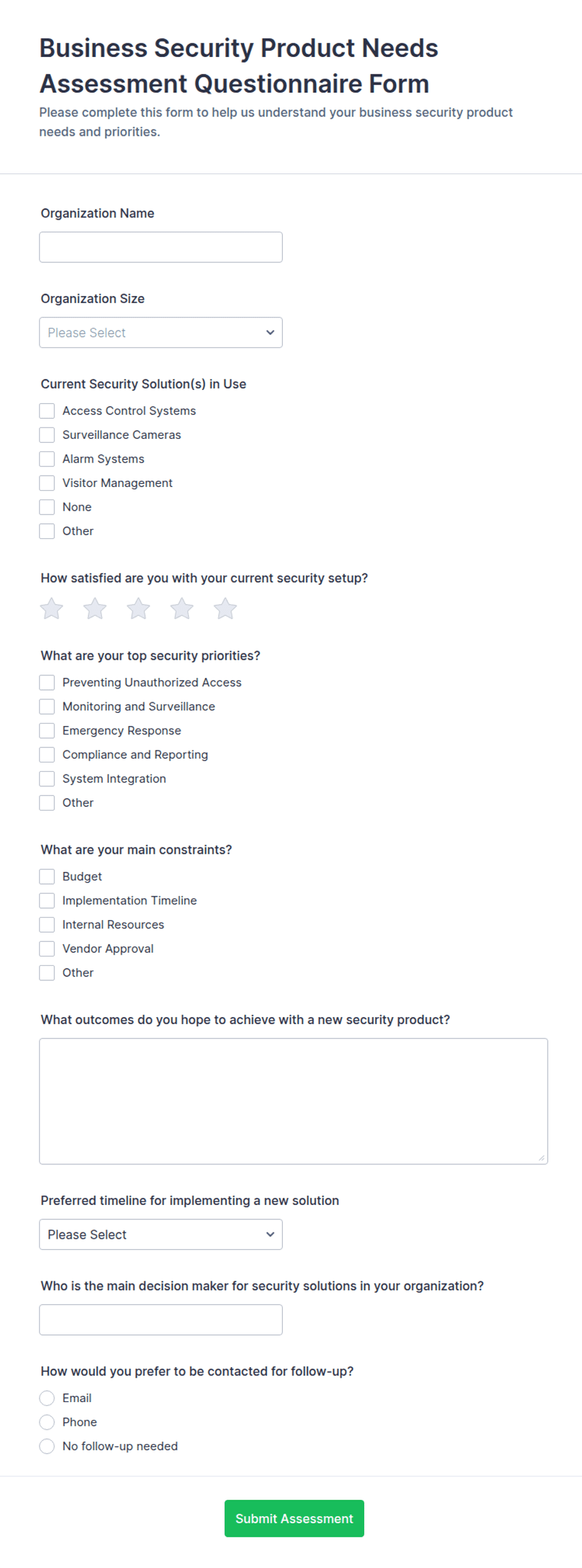582x1568 pixels.
Task: Focus the Organization Name text field
Action: pyautogui.click(x=161, y=247)
